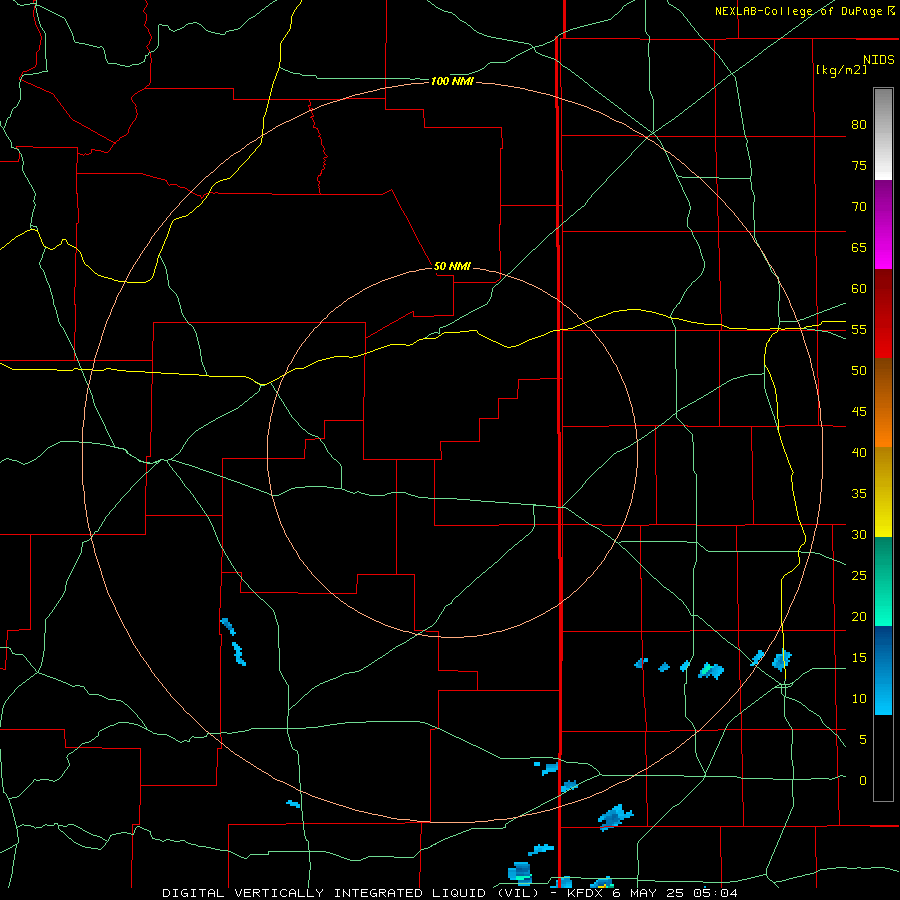Click the scale value "45"

(x=859, y=412)
